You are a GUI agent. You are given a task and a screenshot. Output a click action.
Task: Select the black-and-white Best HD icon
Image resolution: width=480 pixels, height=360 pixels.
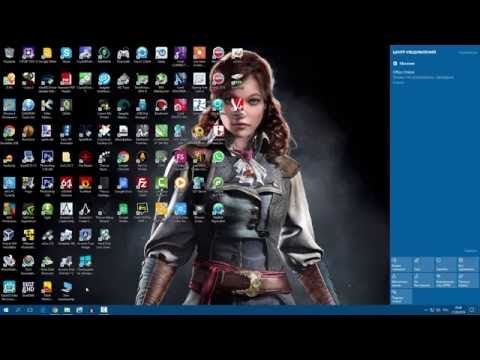[28, 289]
